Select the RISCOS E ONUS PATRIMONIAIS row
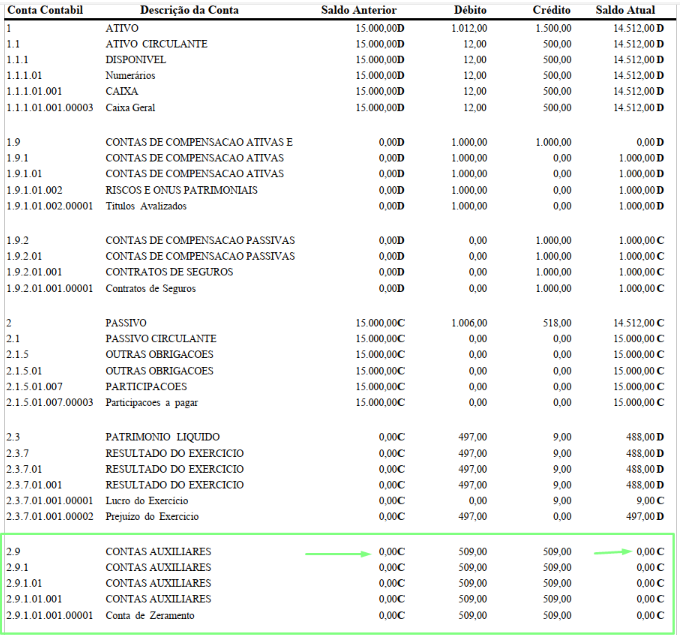The width and height of the screenshot is (680, 637). click(335, 190)
